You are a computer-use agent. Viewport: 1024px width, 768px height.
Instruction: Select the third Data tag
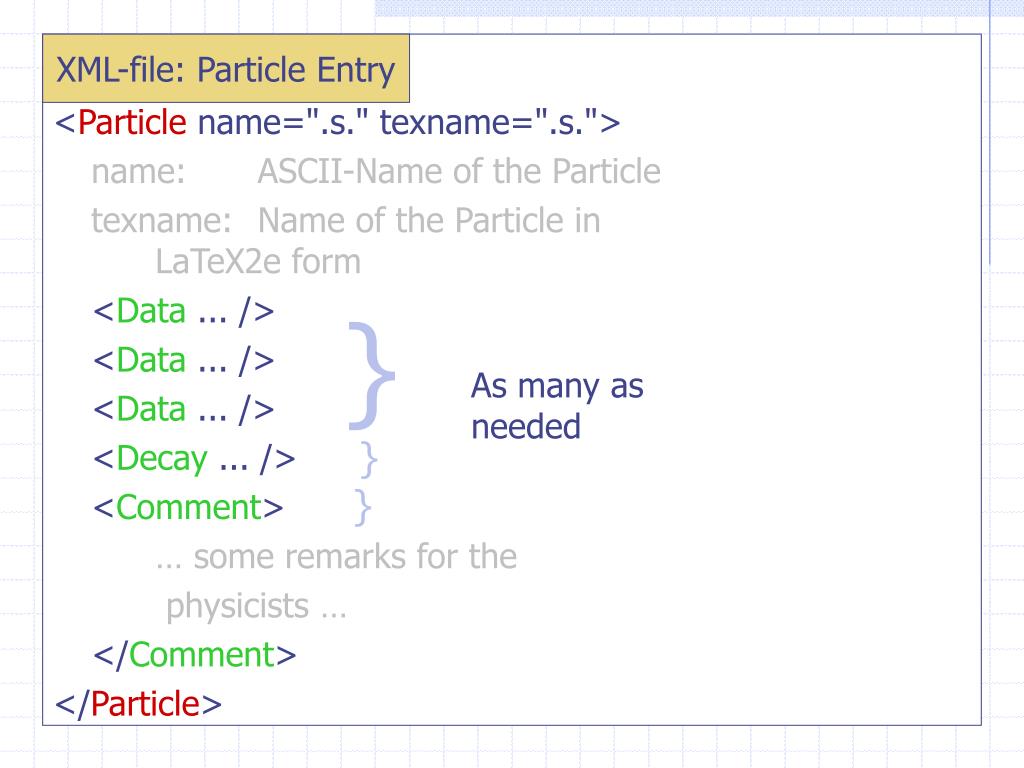[184, 409]
